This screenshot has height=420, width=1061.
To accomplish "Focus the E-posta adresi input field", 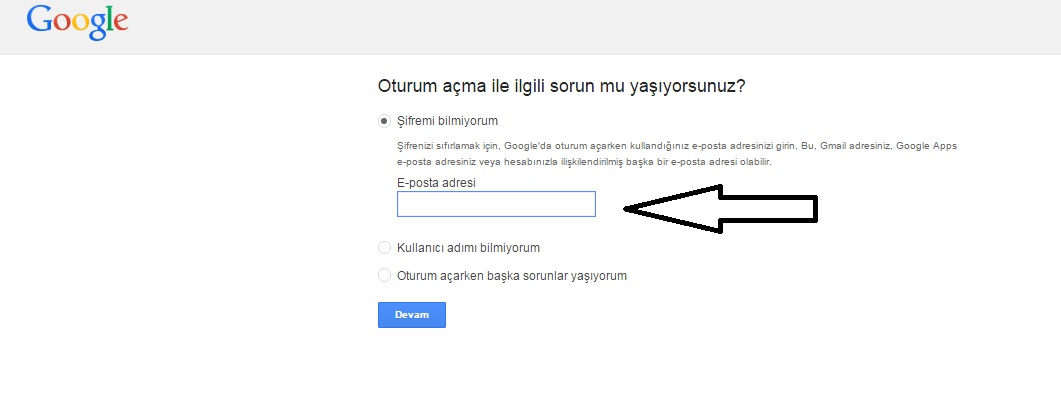I will 496,204.
